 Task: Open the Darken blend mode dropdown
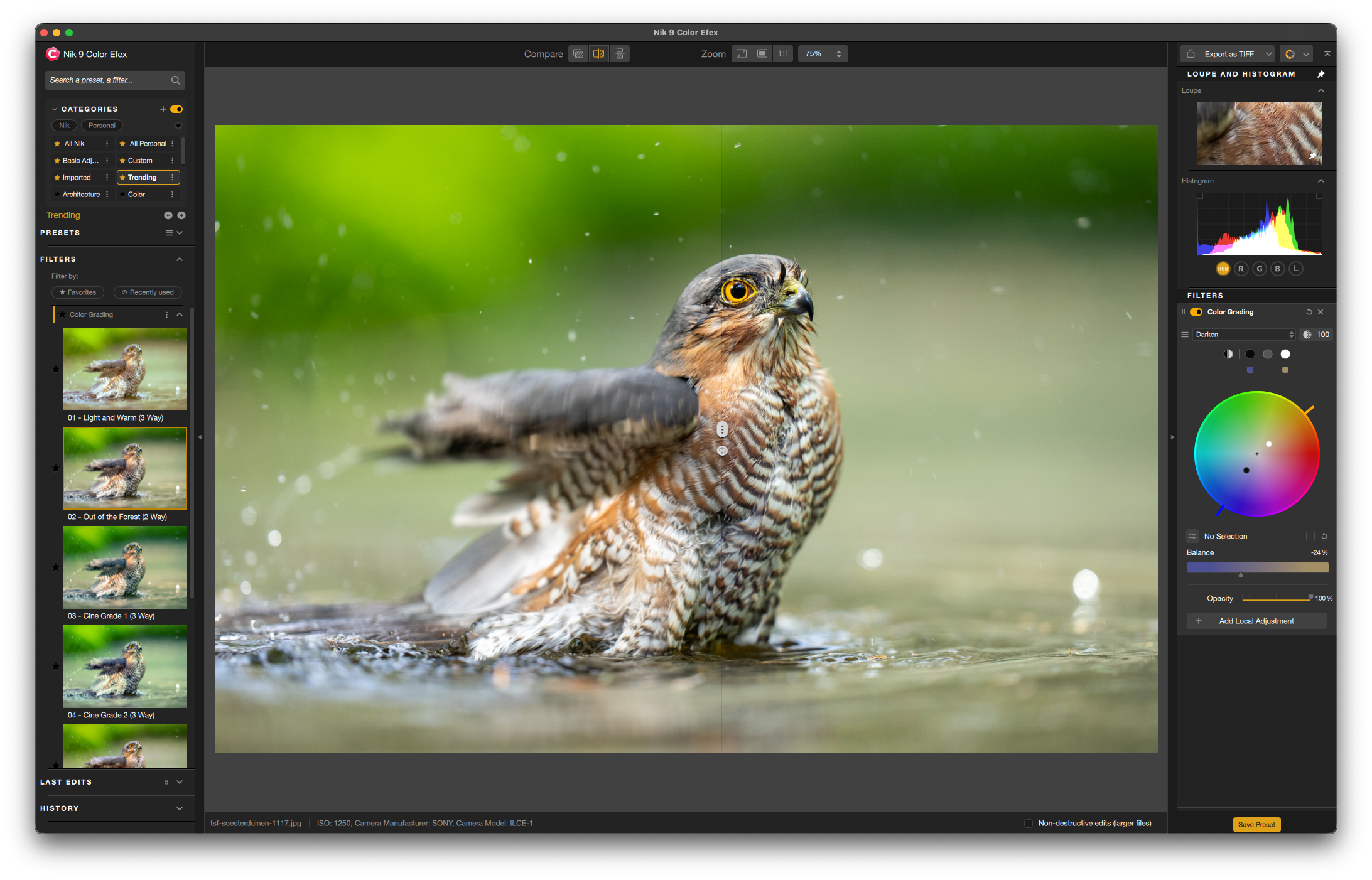1244,334
